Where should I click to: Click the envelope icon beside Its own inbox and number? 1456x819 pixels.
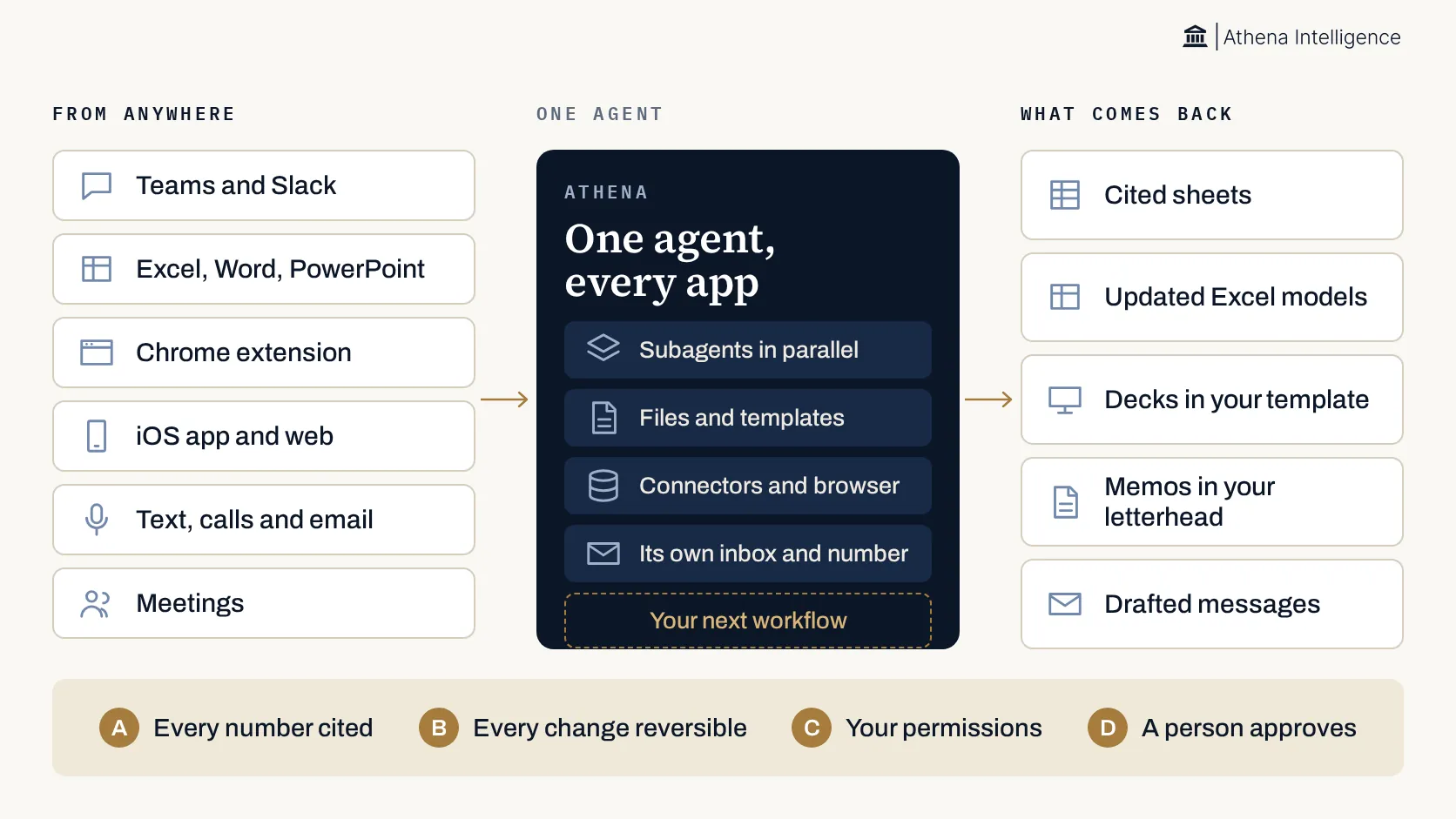603,554
